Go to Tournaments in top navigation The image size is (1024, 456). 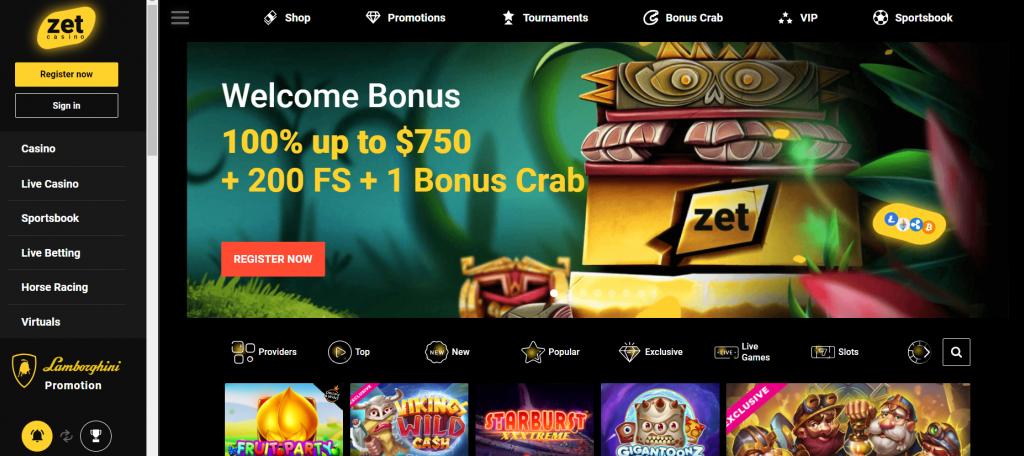click(545, 18)
